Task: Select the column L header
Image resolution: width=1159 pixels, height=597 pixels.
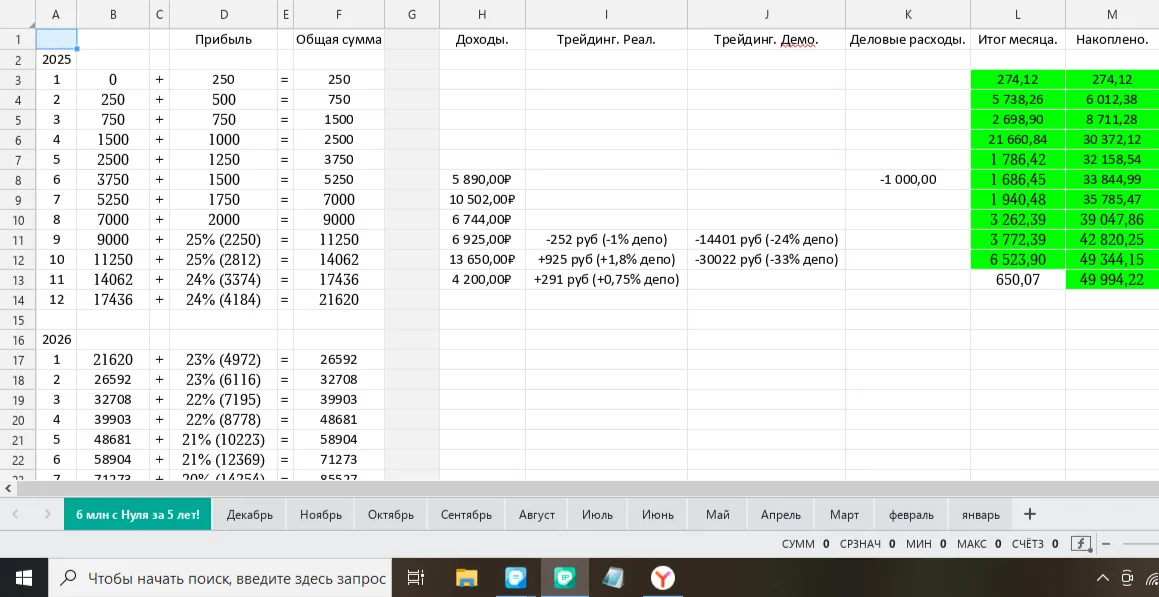Action: click(1018, 14)
